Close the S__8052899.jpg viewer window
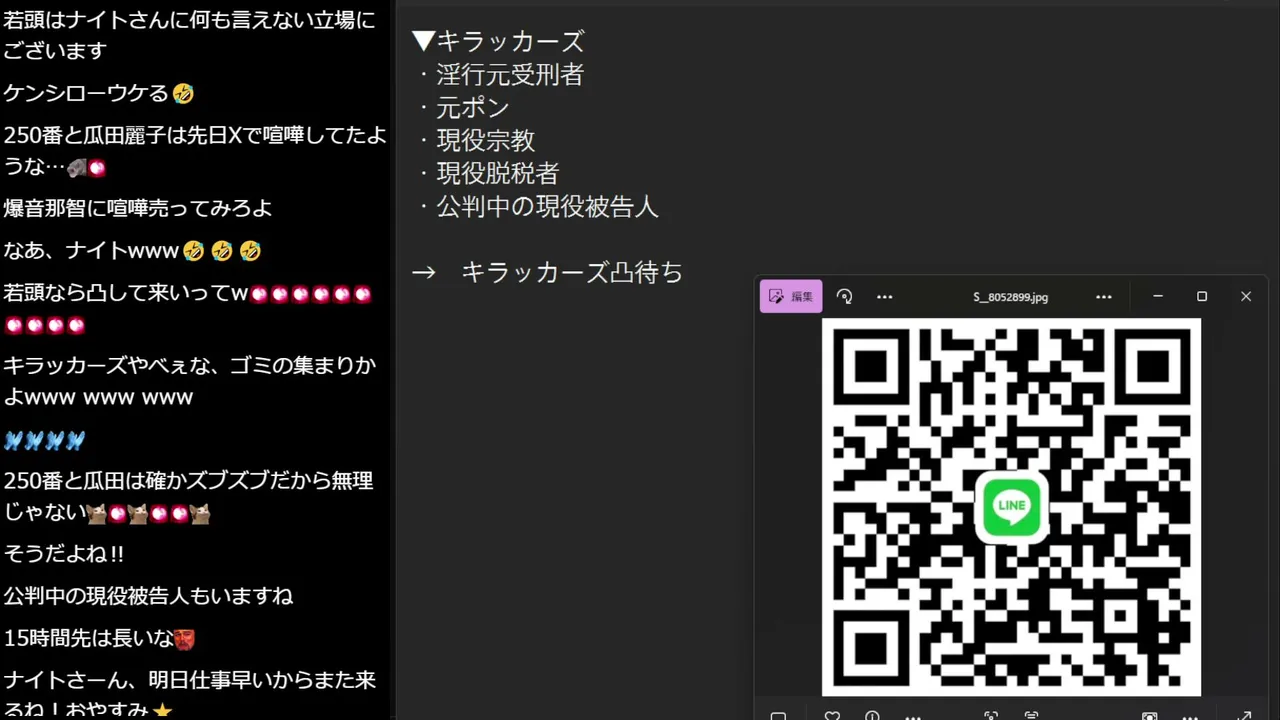The image size is (1280, 720). [x=1246, y=296]
